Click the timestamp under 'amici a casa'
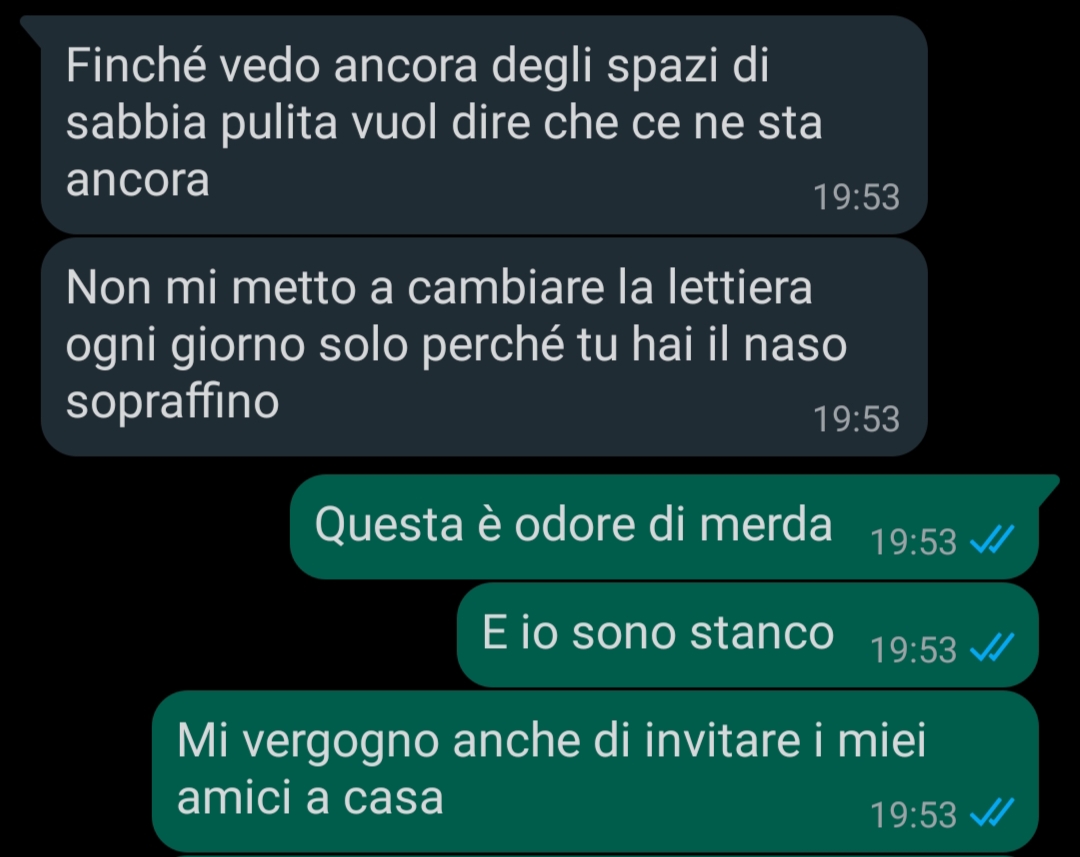Viewport: 1080px width, 857px height. [x=913, y=814]
